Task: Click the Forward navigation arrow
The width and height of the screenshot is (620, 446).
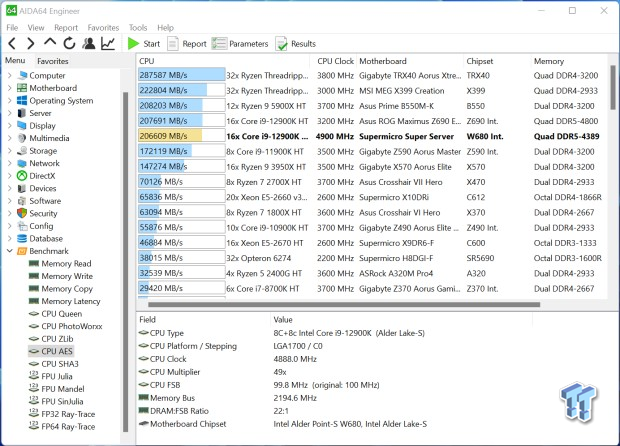Action: pos(31,44)
